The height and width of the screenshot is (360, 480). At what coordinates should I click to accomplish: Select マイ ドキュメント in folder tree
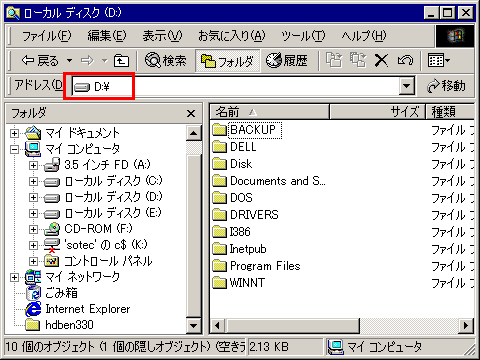point(82,133)
